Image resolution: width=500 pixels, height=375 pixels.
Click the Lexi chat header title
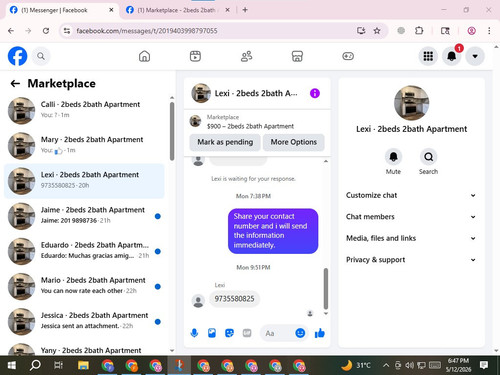coord(256,93)
